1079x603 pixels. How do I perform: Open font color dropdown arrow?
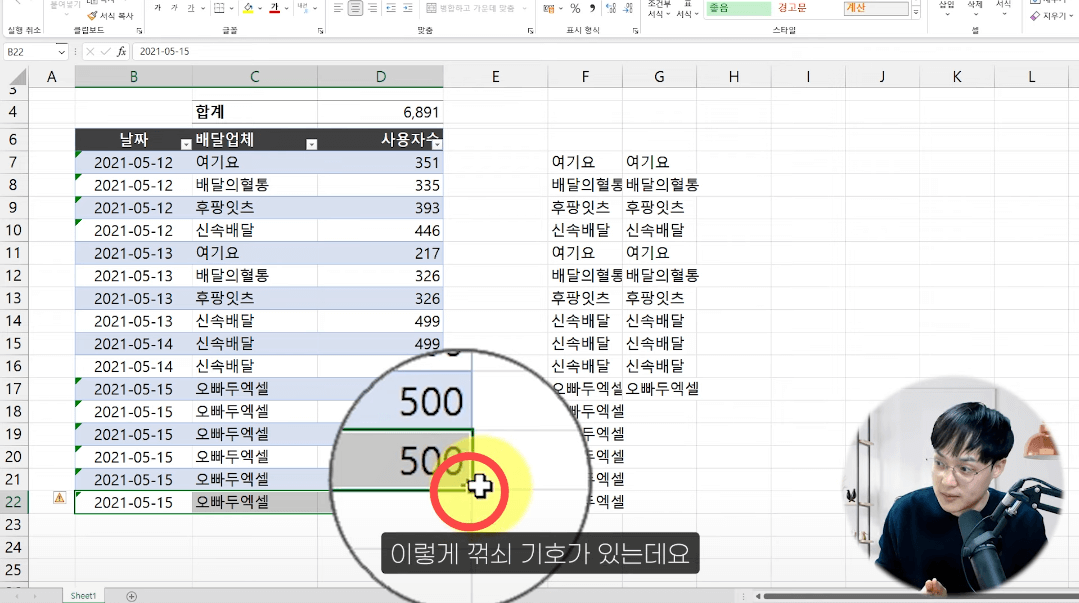tap(286, 8)
